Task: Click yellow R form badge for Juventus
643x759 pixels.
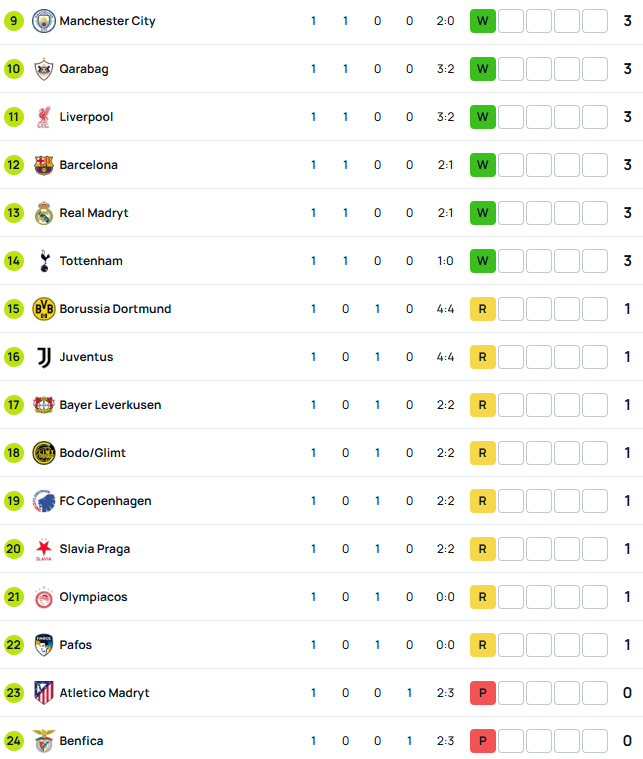Action: coord(483,357)
